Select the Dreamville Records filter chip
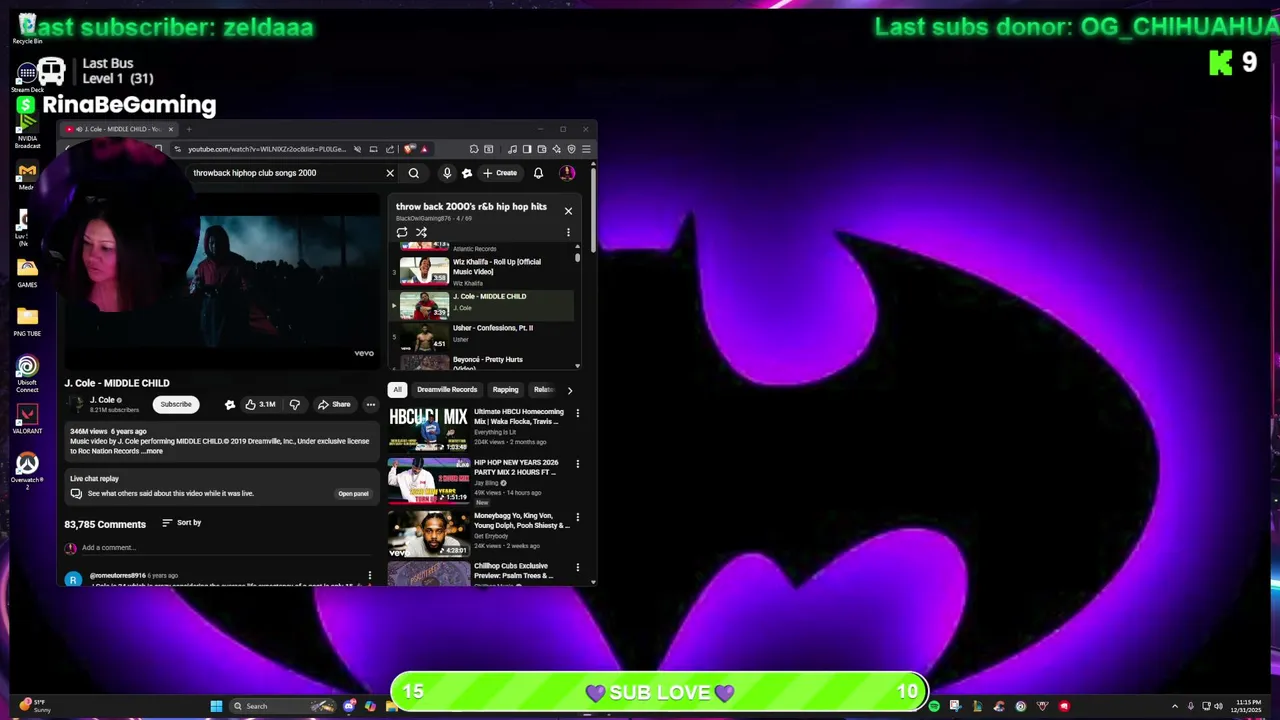The height and width of the screenshot is (720, 1280). [447, 390]
